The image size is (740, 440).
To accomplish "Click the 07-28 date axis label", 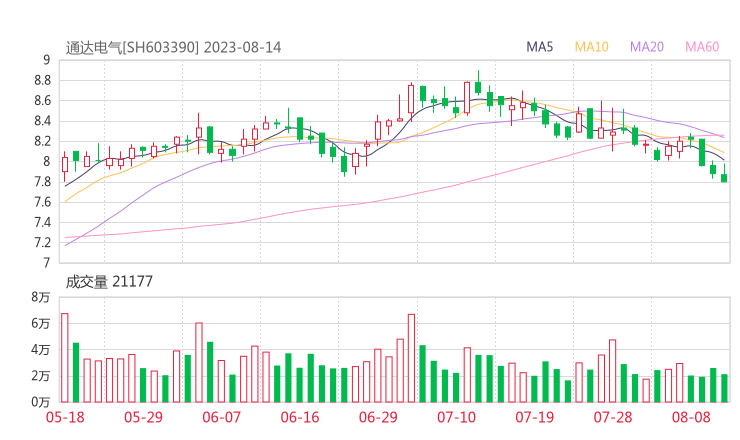I will point(613,417).
